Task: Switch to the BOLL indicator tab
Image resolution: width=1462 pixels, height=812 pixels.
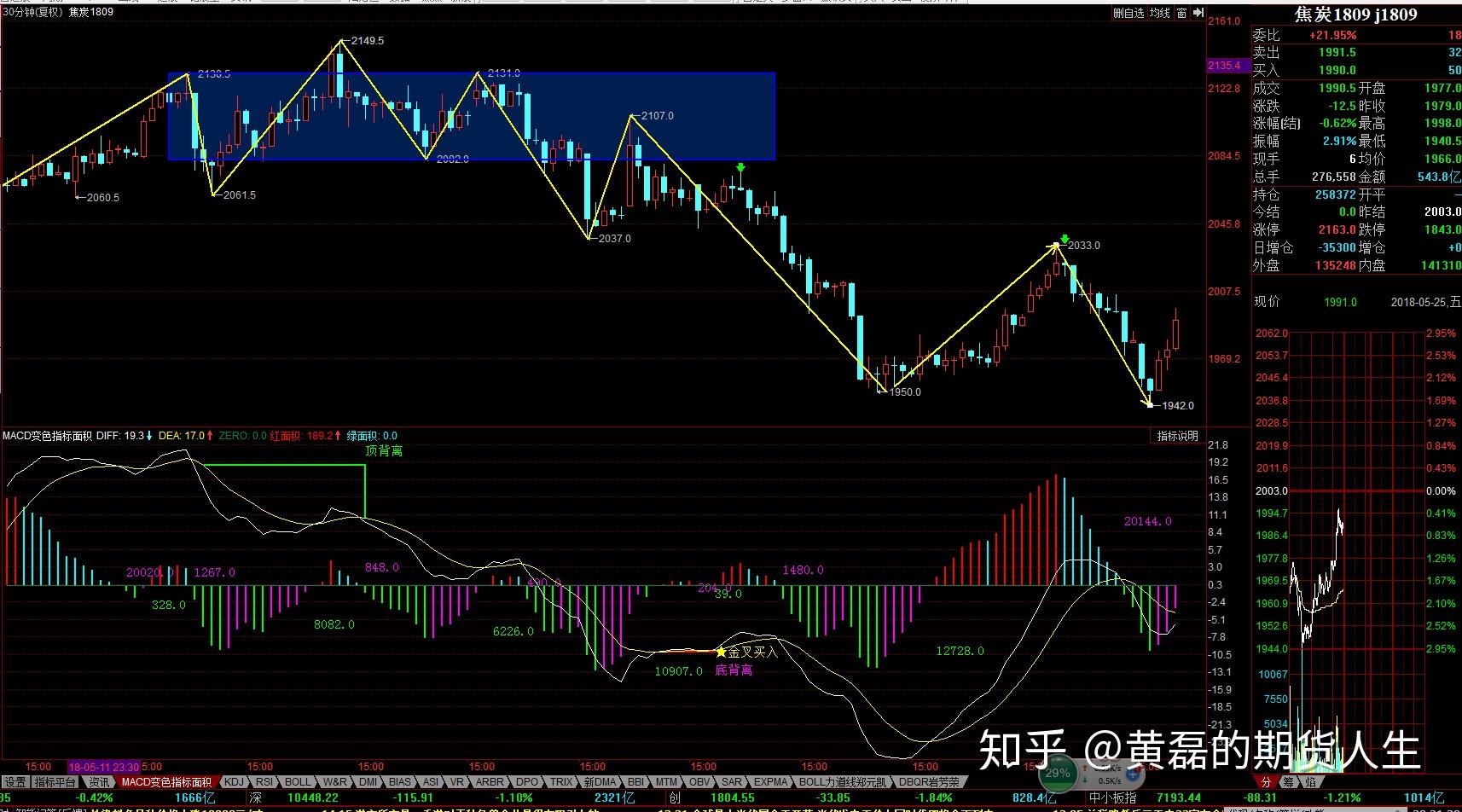Action: [x=298, y=781]
